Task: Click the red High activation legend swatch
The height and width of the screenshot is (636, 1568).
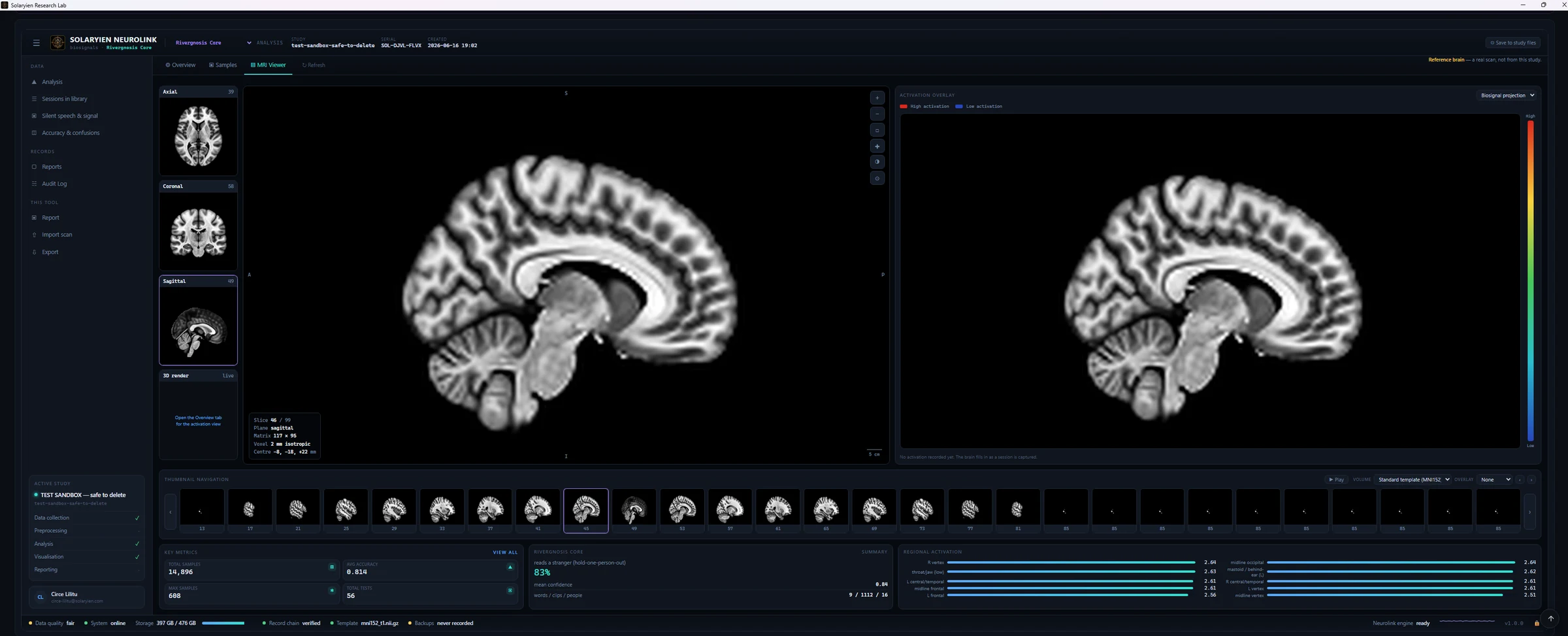Action: coord(904,106)
